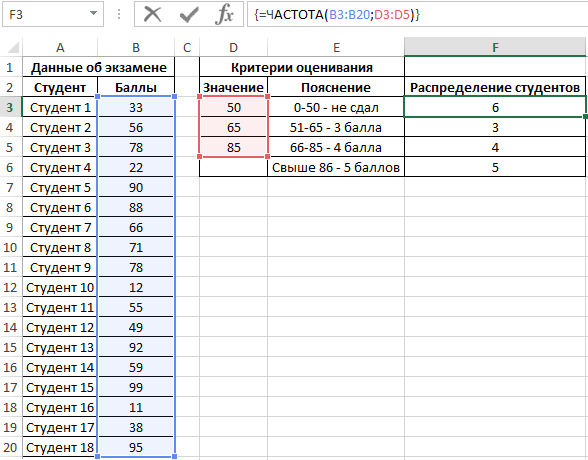This screenshot has height=460, width=588.
Task: Open Insert Function fx dialog
Action: tap(224, 15)
